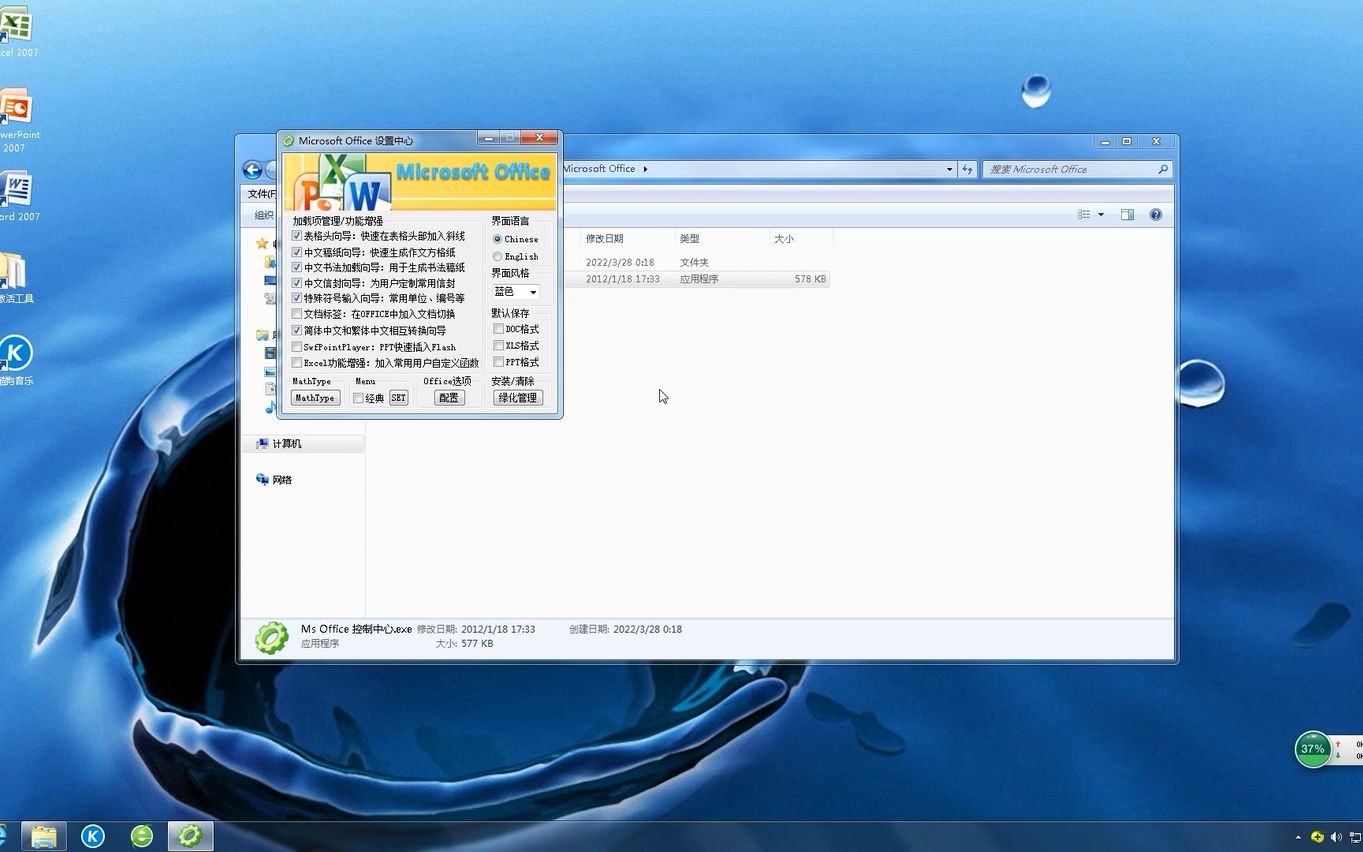Click 组织 on the Explorer toolbar
The width and height of the screenshot is (1363, 852).
tap(264, 215)
